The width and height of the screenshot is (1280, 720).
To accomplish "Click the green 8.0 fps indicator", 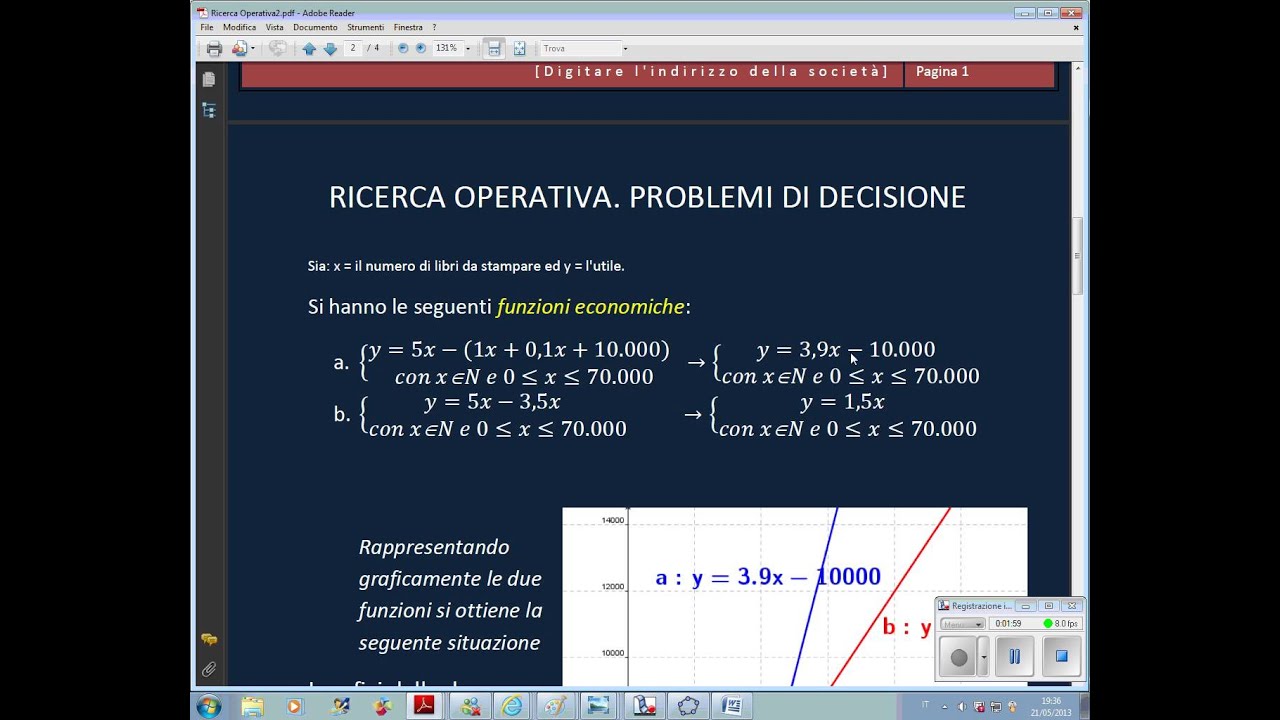I will (1061, 623).
